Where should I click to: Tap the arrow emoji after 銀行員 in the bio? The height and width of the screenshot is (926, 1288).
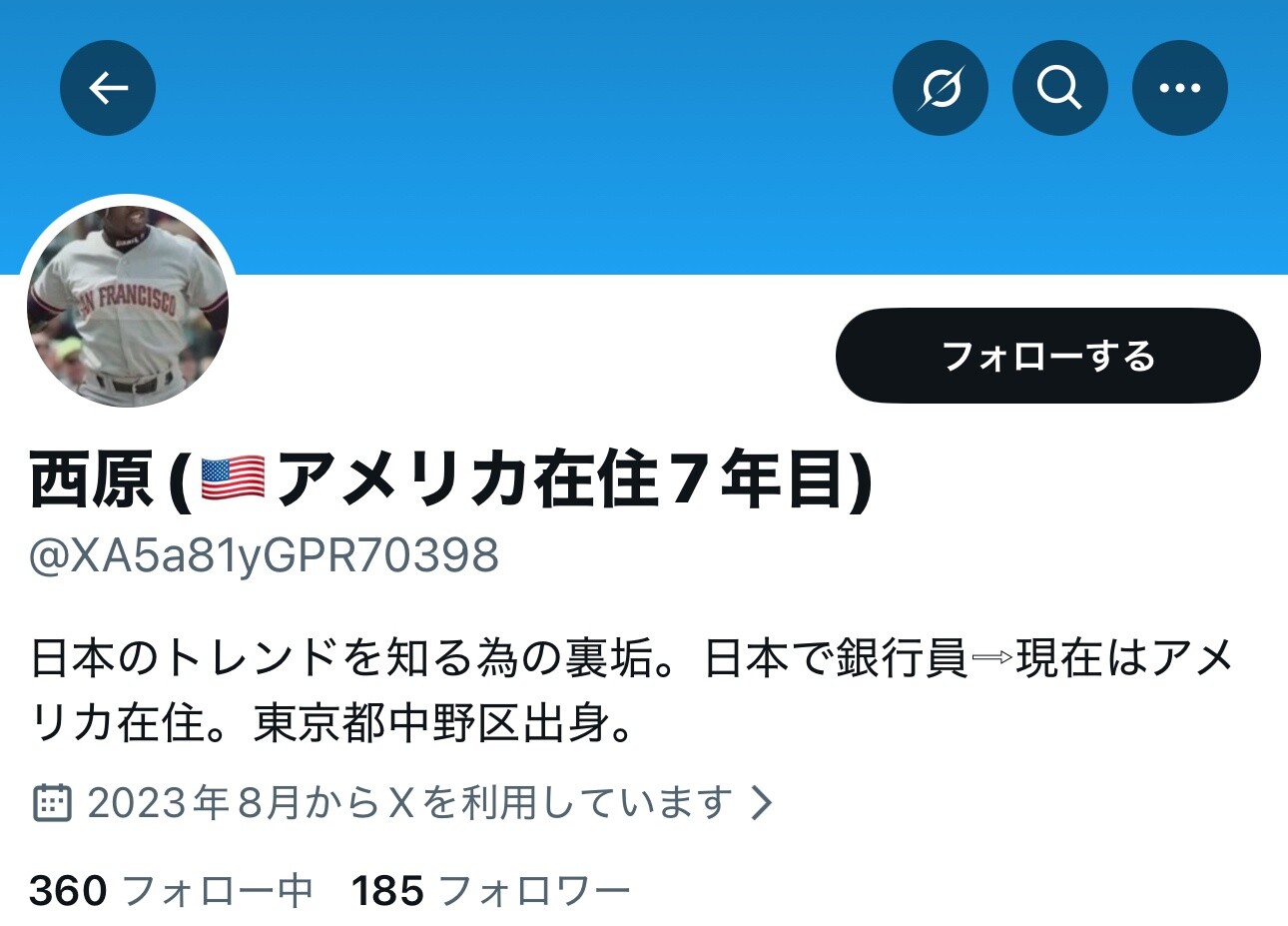[991, 659]
